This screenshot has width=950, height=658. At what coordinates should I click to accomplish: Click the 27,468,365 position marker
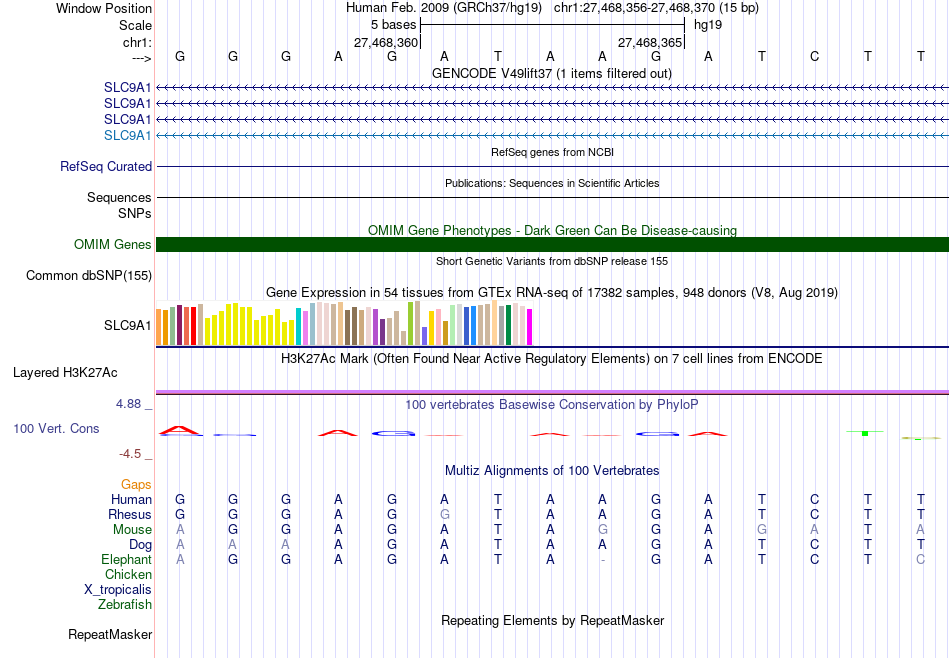[650, 42]
